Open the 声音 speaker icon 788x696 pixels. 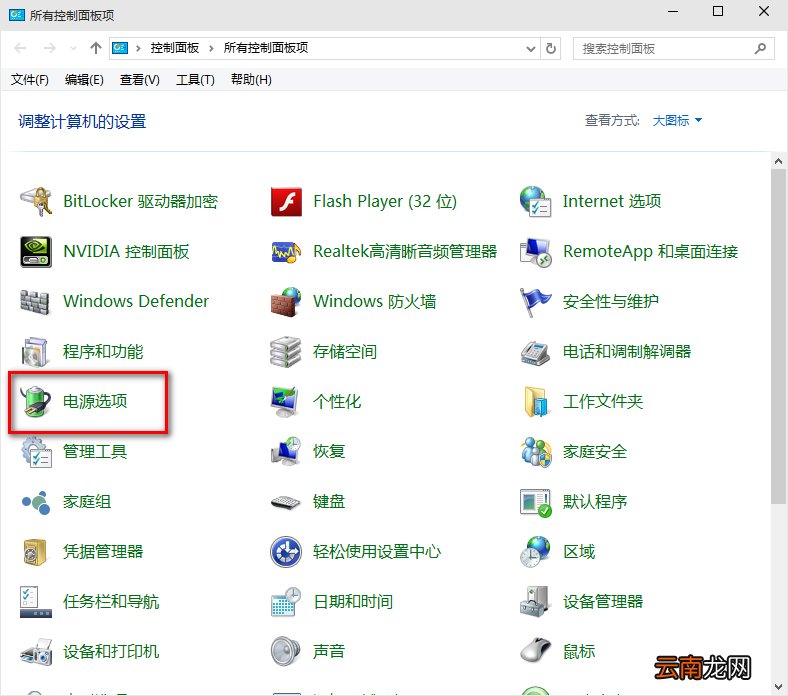286,651
